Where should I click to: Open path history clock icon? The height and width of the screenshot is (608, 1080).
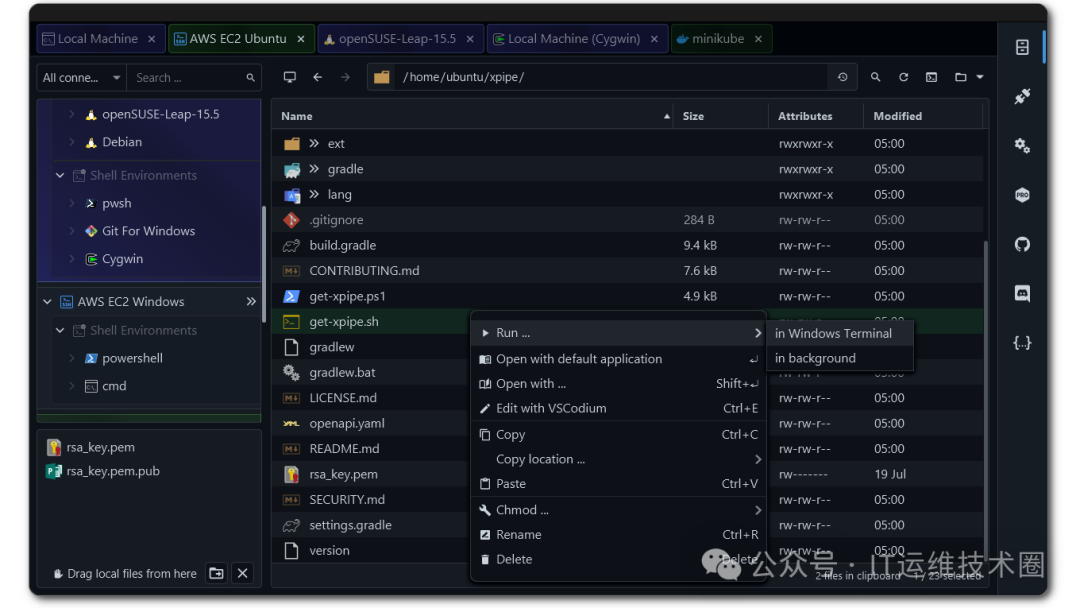842,77
